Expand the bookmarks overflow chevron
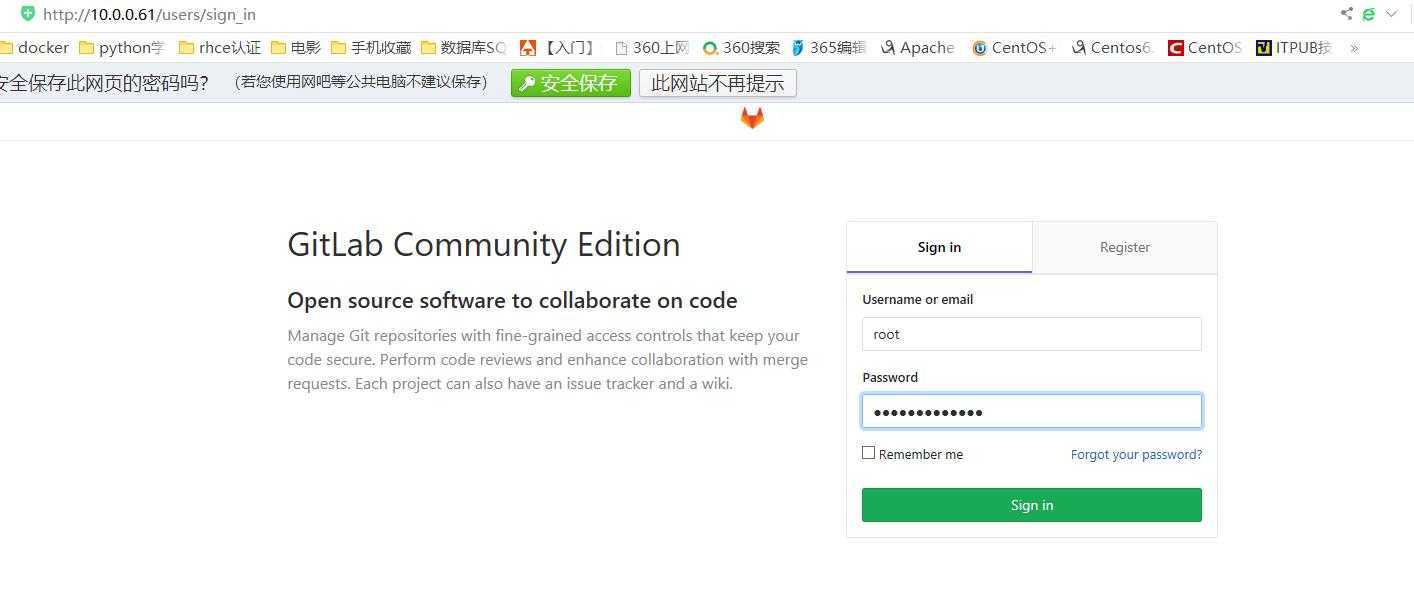The width and height of the screenshot is (1414, 599). tap(1354, 48)
